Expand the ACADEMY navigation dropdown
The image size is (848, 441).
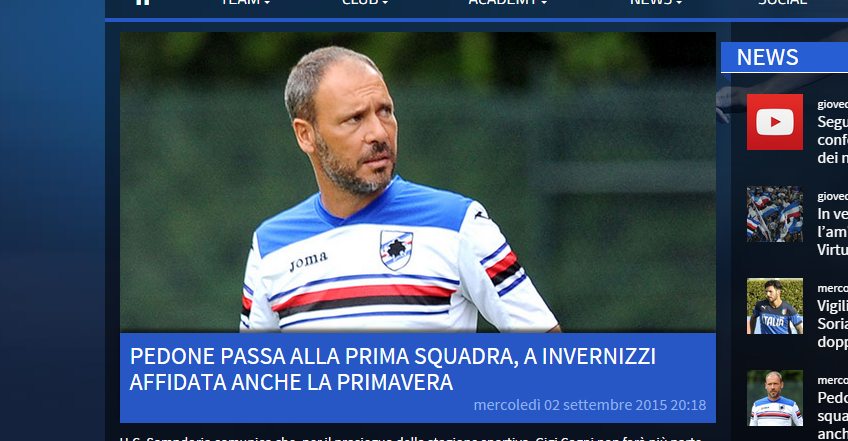tap(508, 2)
